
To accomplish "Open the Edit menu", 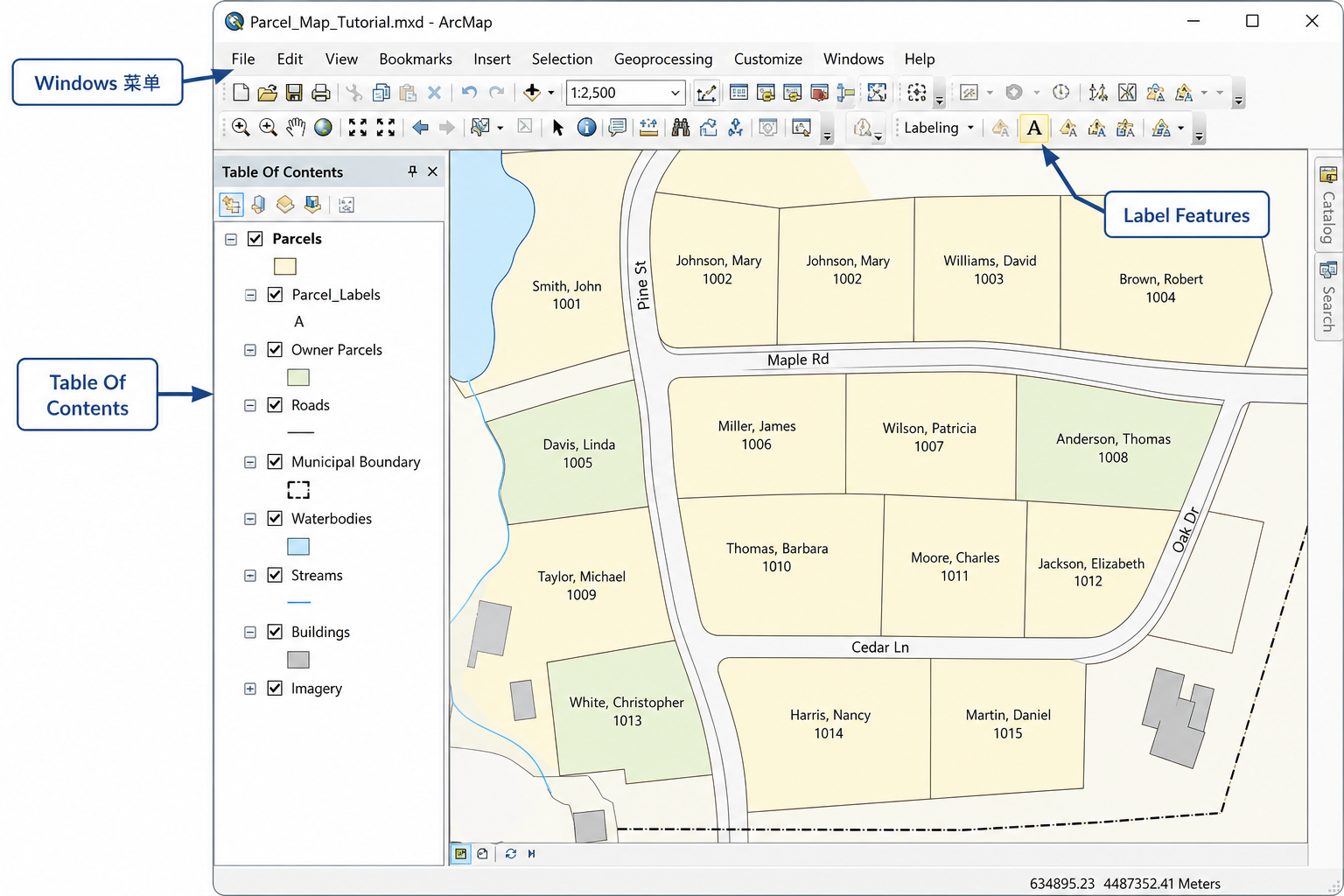I will point(290,59).
